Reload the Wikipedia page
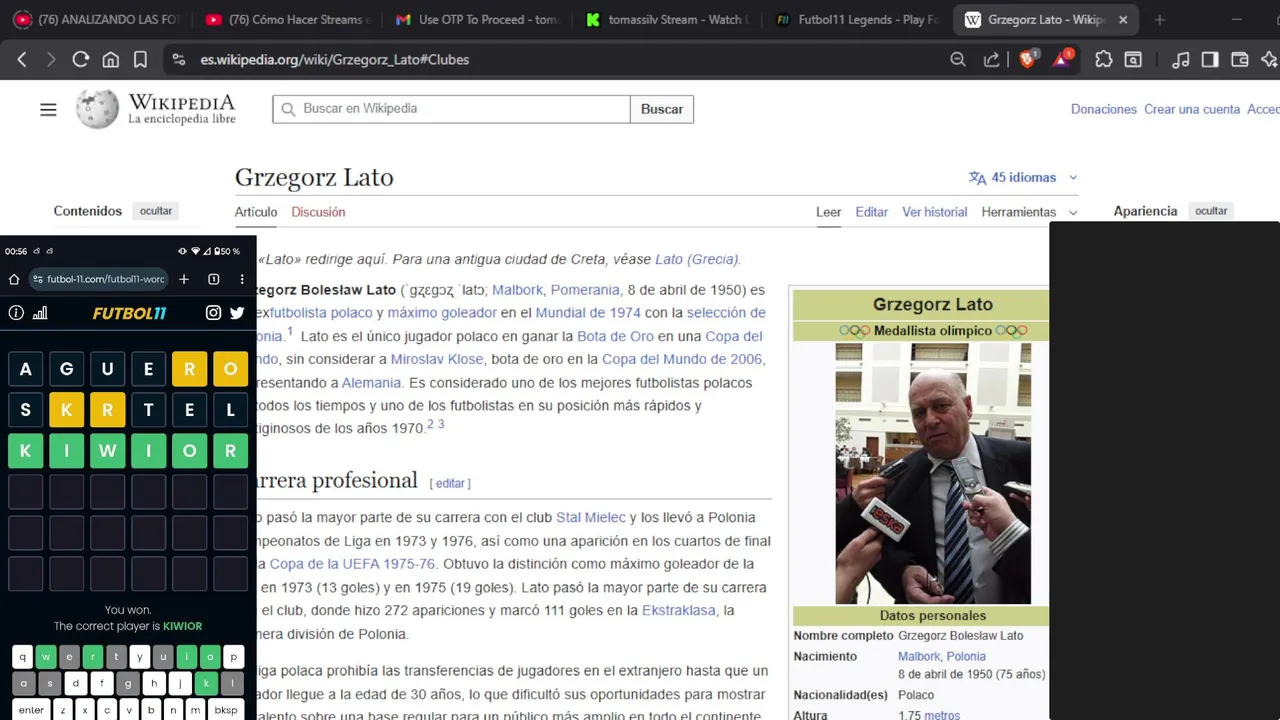1280x720 pixels. point(81,60)
